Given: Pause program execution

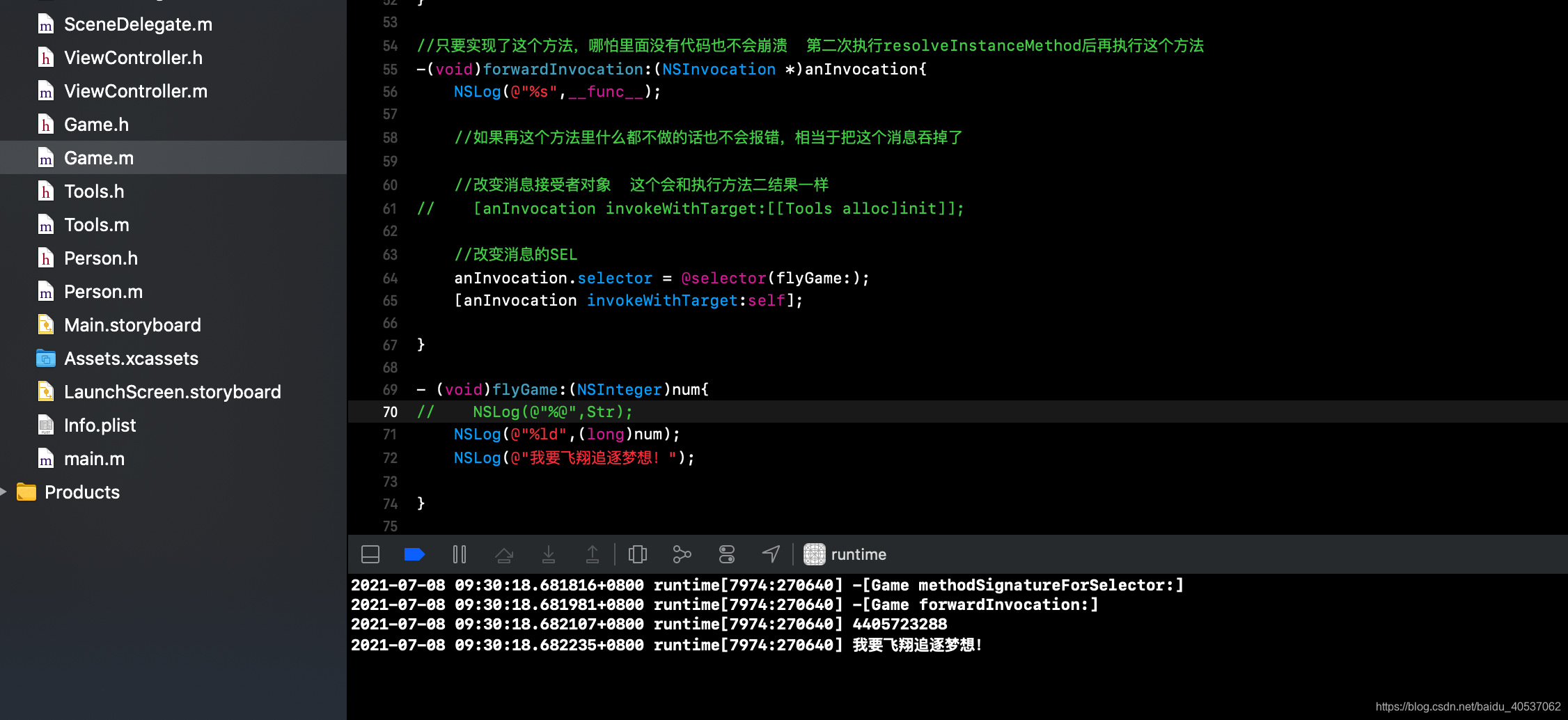Looking at the screenshot, I should pyautogui.click(x=460, y=554).
